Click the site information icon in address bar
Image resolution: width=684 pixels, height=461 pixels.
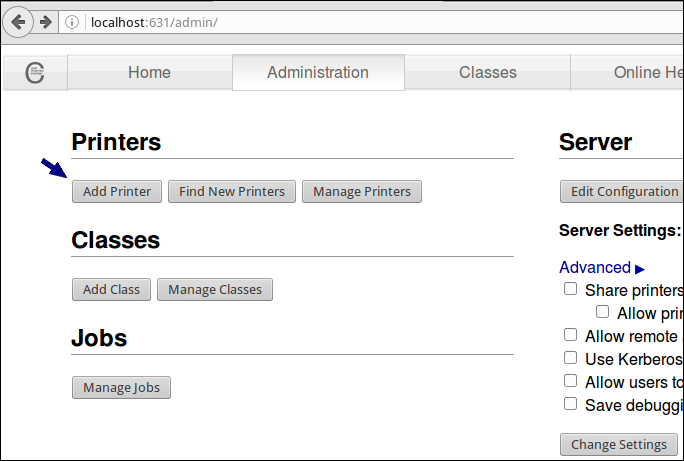pyautogui.click(x=72, y=22)
